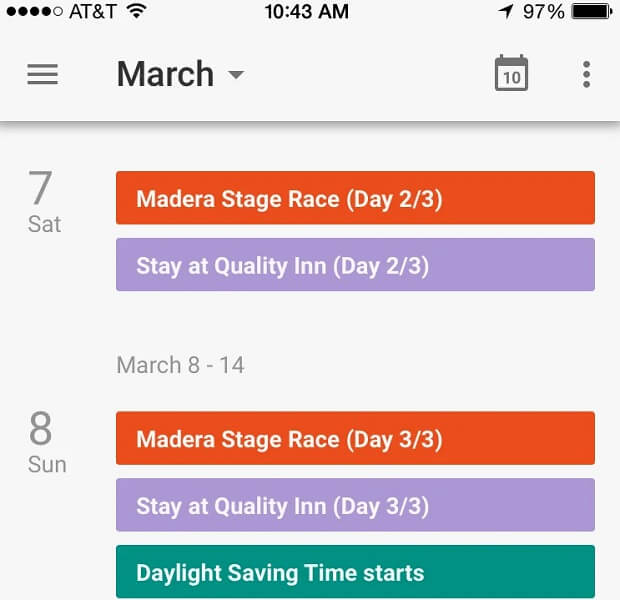620x600 pixels.
Task: Select Sunday the 8th date label
Action: click(44, 440)
